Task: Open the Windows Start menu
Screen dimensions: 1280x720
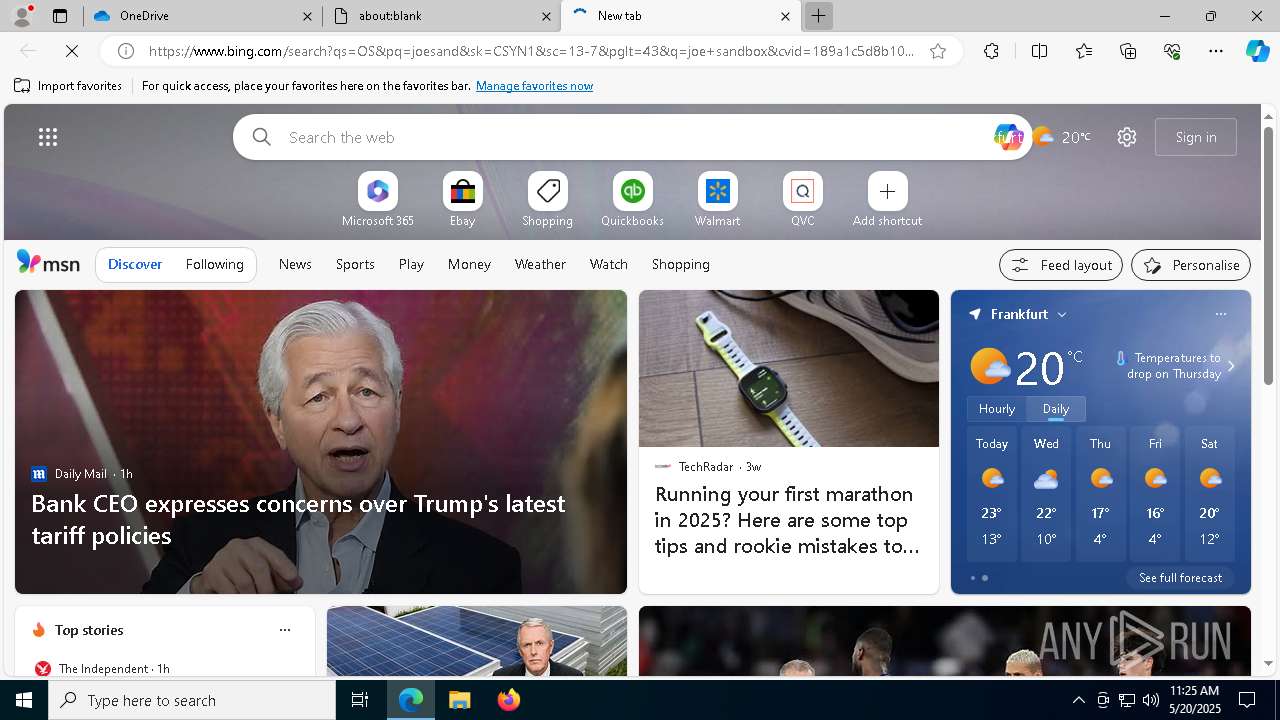Action: tap(24, 700)
